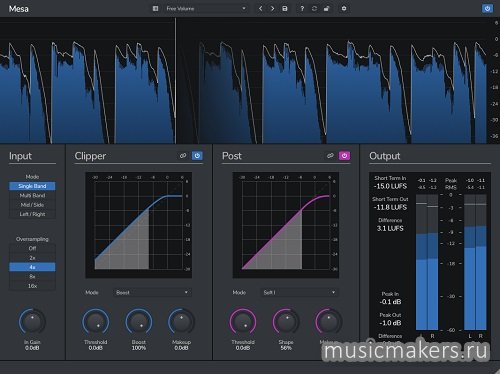Open the Clipper Mode Boost dropdown
This screenshot has width=500, height=374.
tap(152, 292)
